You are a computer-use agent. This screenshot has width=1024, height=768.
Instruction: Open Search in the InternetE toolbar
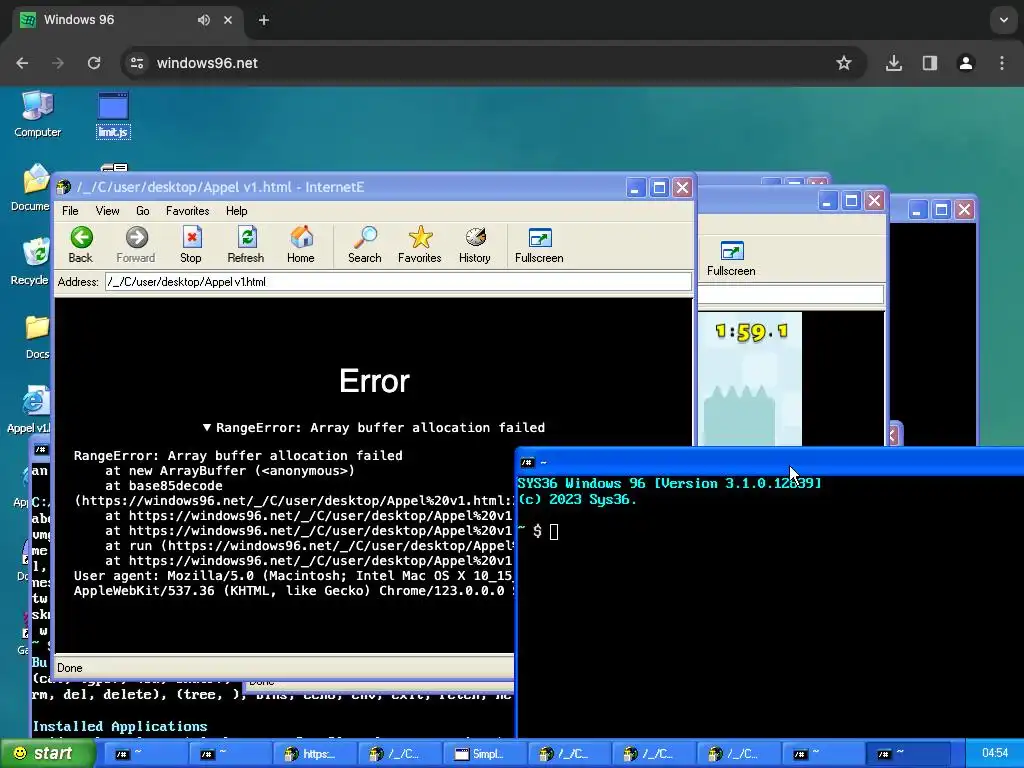click(364, 245)
